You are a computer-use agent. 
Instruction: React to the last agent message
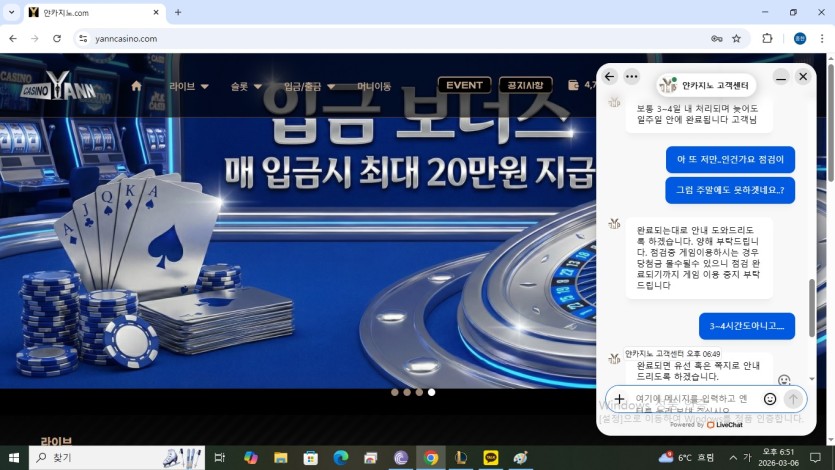click(784, 380)
